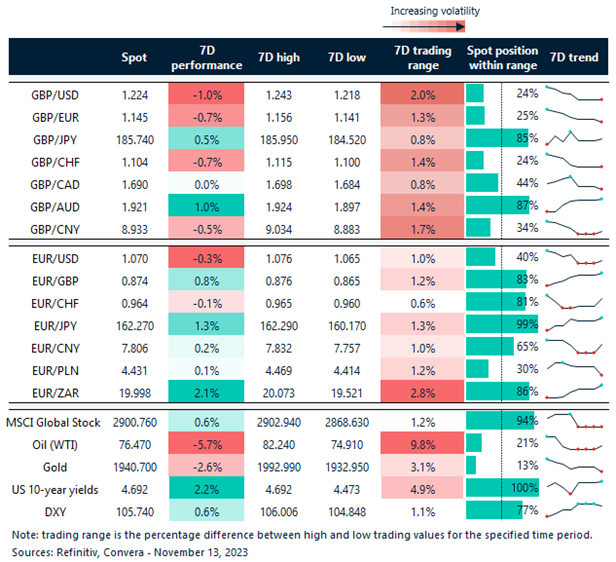Select the 7D performance column header

pyautogui.click(x=207, y=57)
